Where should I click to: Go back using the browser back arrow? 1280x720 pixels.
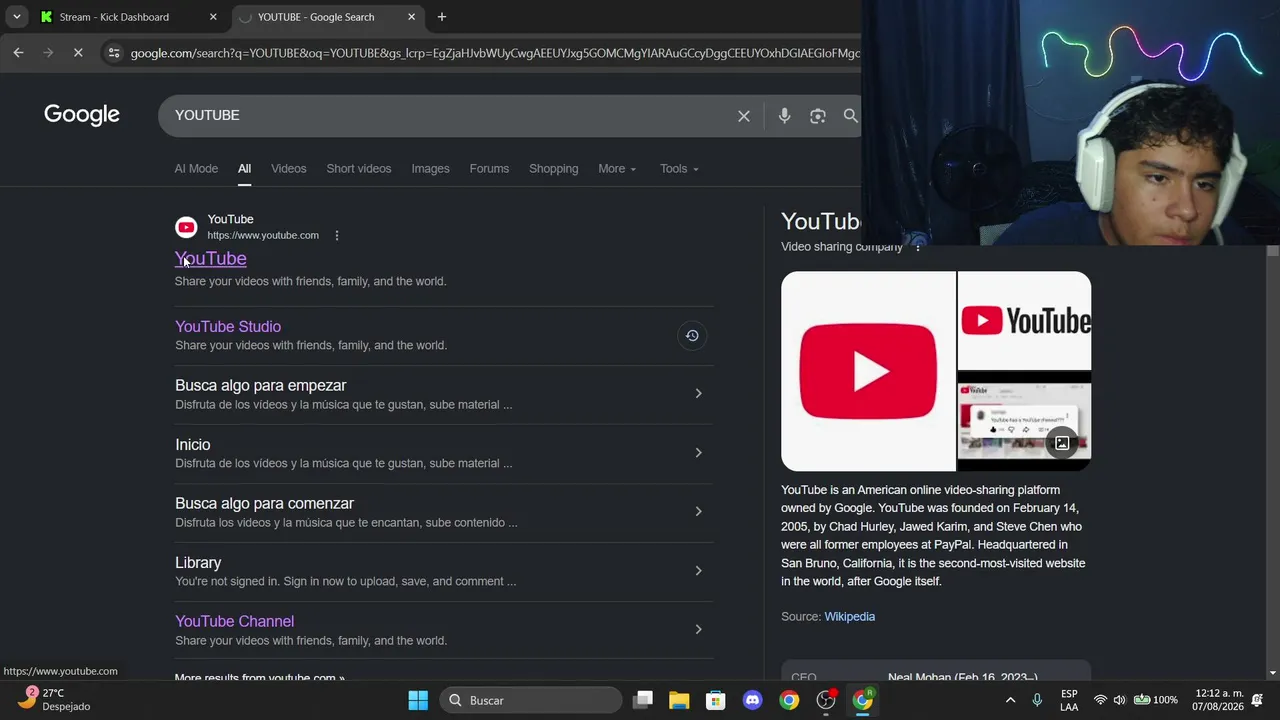pos(18,52)
